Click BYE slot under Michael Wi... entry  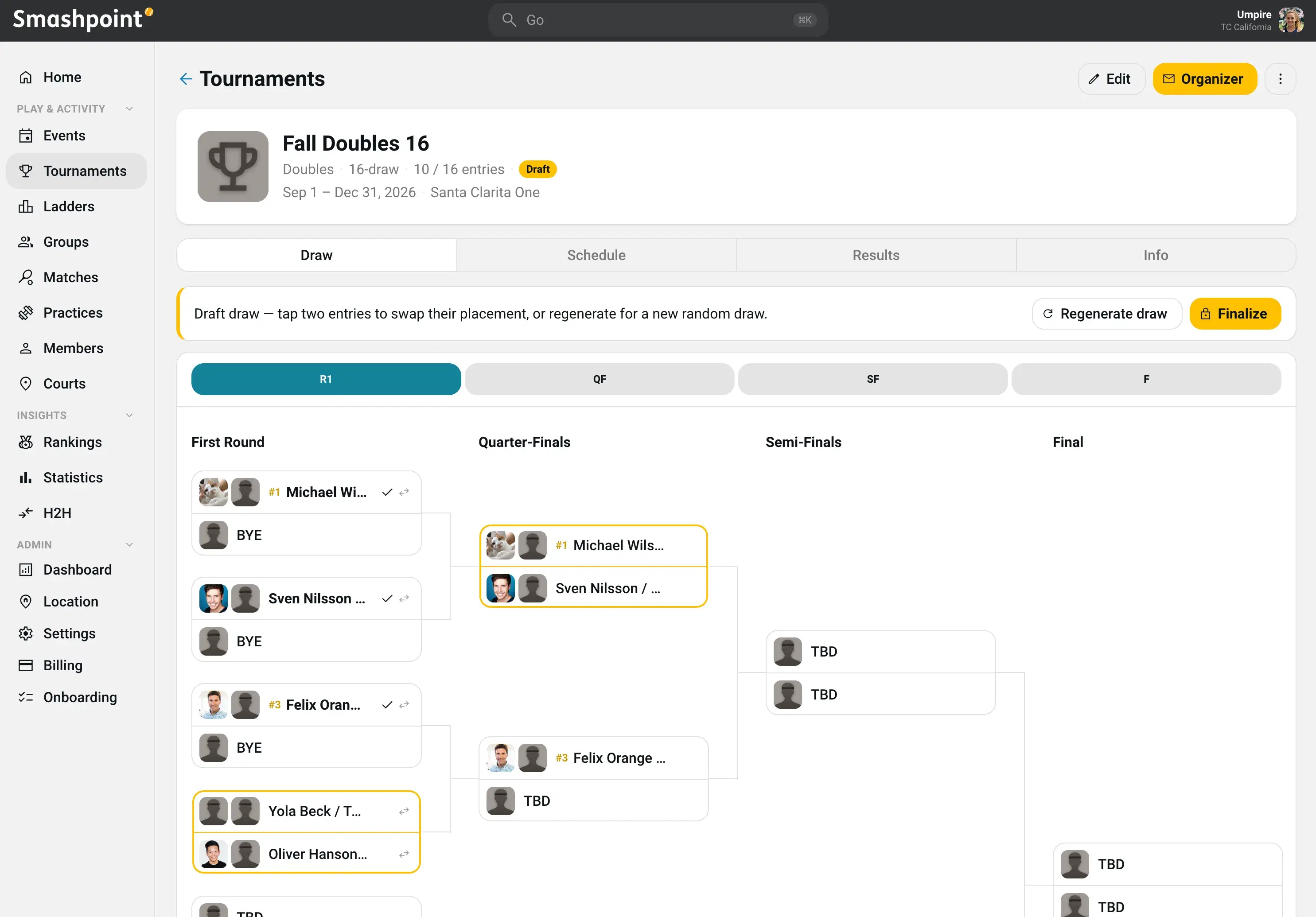pos(307,535)
